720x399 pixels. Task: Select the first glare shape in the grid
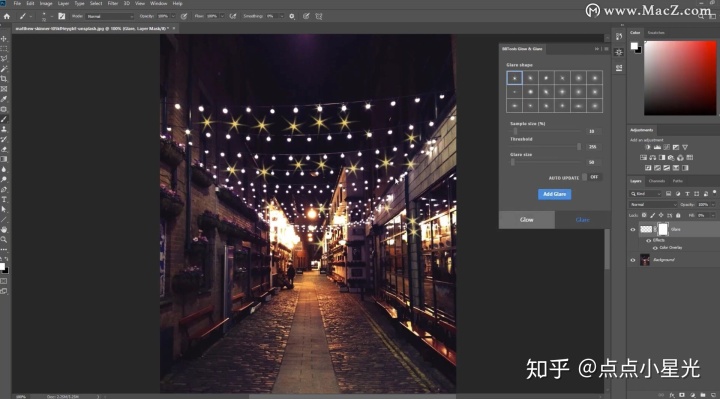click(514, 78)
